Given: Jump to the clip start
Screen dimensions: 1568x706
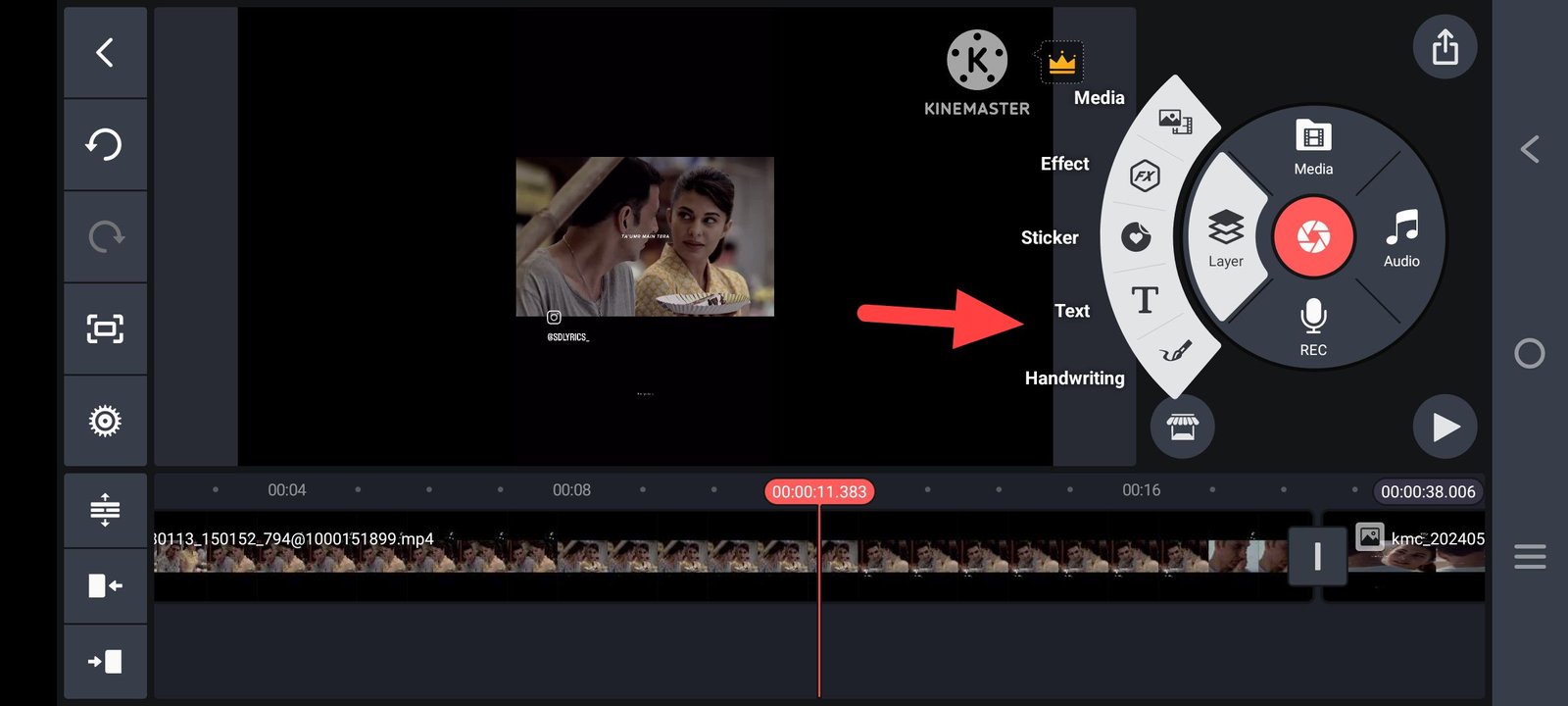Looking at the screenshot, I should [105, 586].
